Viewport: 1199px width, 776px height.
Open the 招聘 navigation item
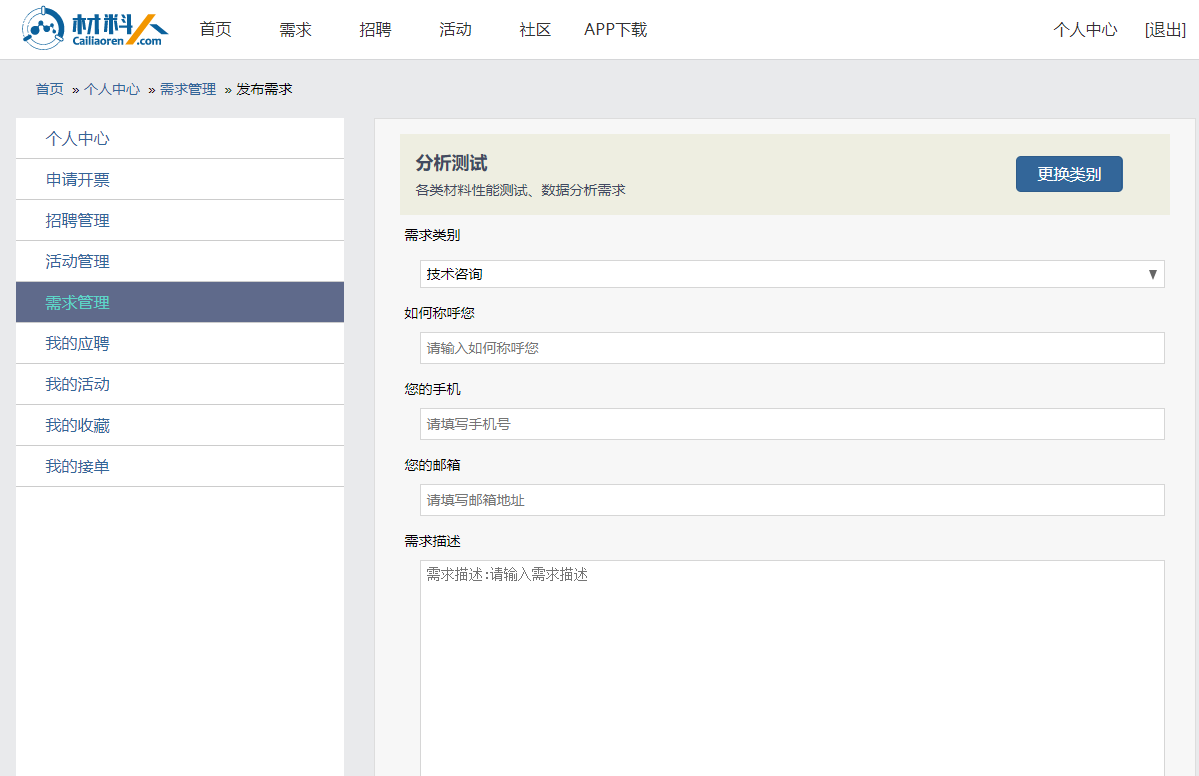375,30
